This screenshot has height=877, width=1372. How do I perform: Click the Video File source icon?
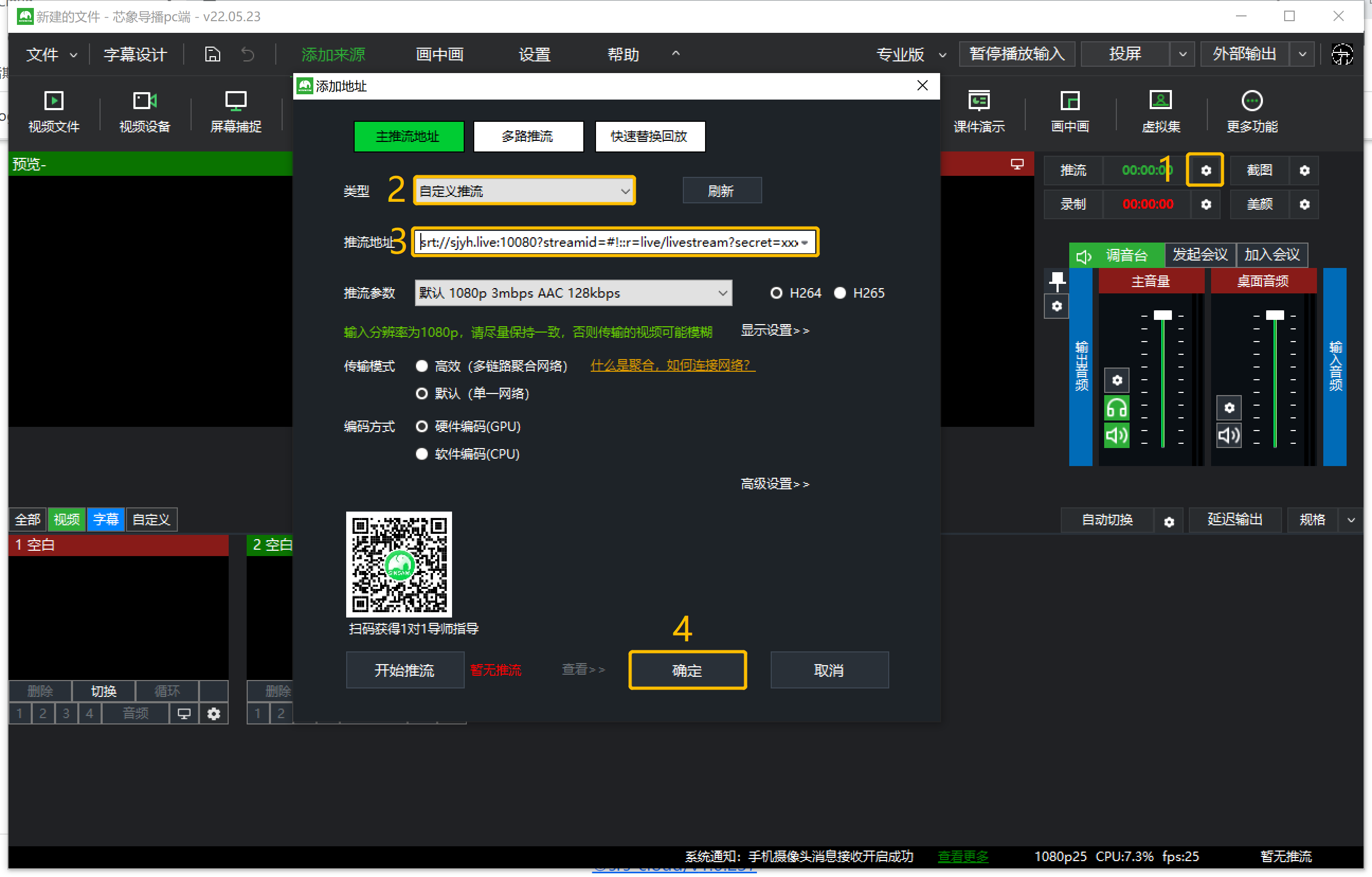point(53,102)
